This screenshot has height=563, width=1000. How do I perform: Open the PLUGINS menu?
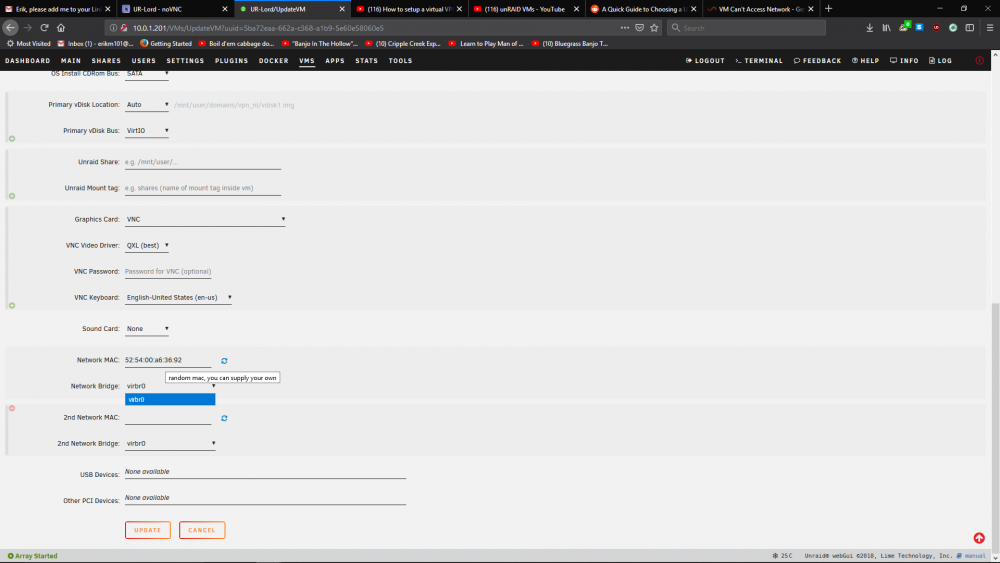pos(232,61)
